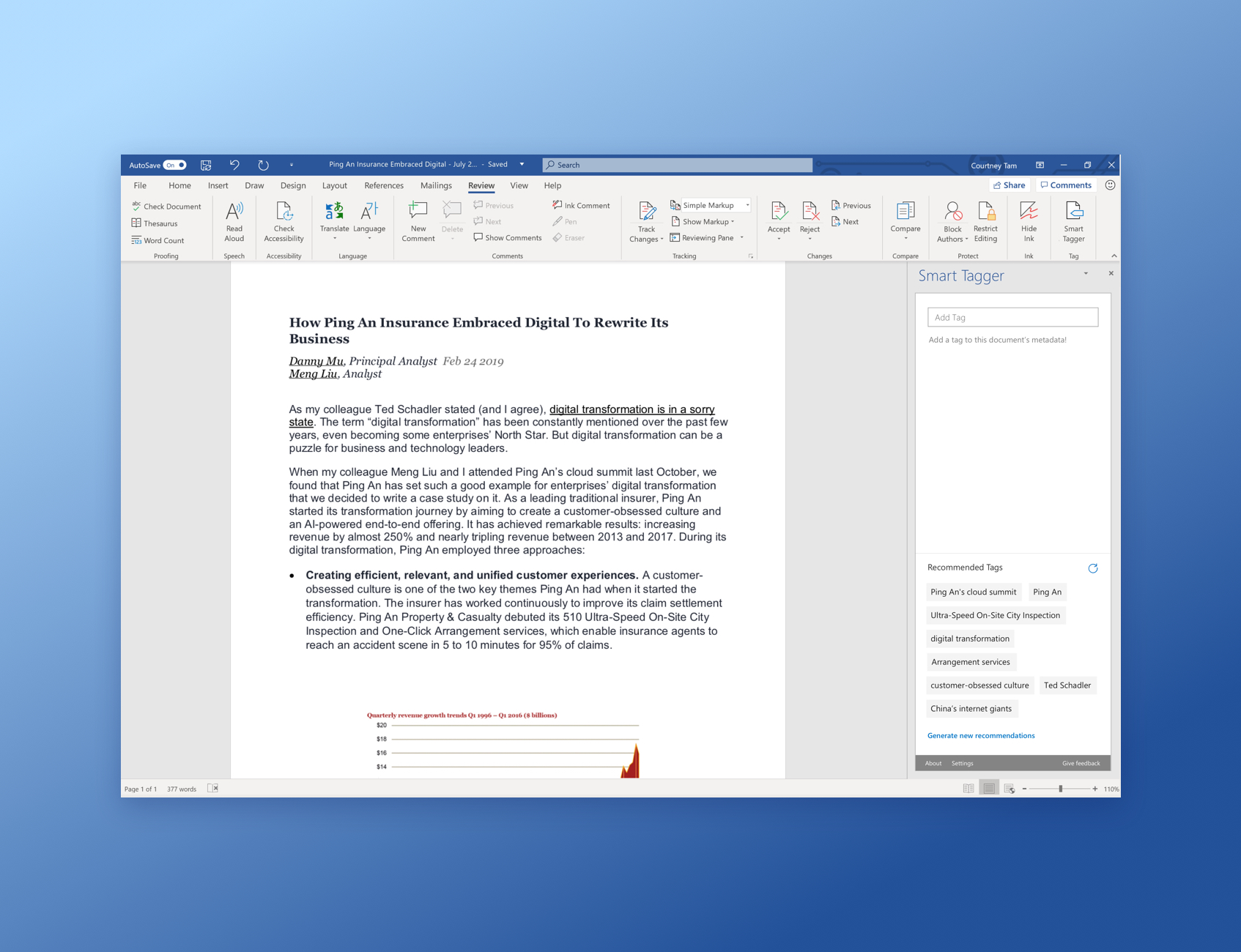The height and width of the screenshot is (952, 1241).
Task: Click Give feedback in tagger footer
Action: (x=1081, y=763)
